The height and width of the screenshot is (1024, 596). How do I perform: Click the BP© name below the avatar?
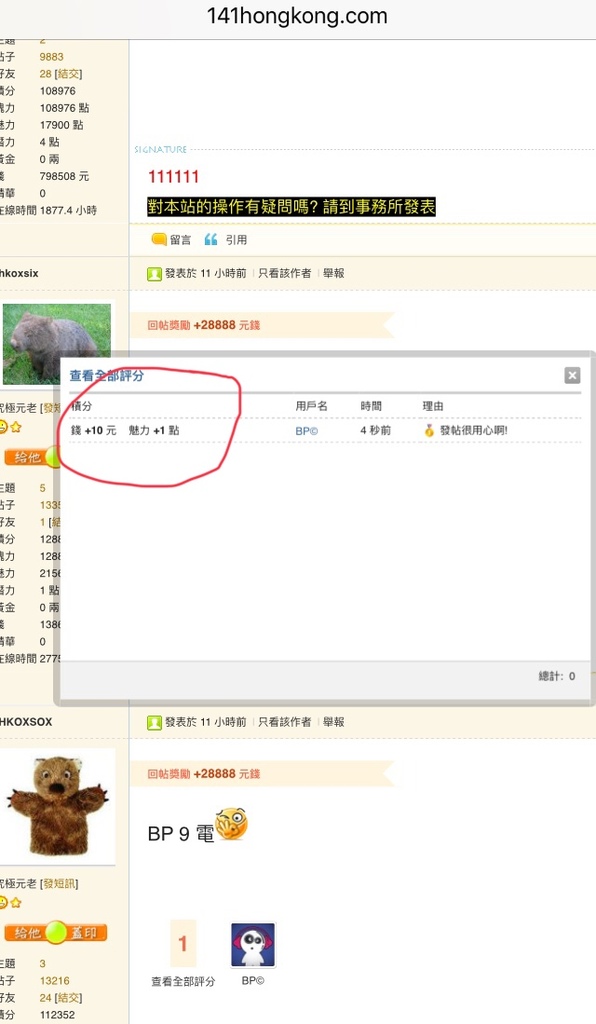click(253, 981)
